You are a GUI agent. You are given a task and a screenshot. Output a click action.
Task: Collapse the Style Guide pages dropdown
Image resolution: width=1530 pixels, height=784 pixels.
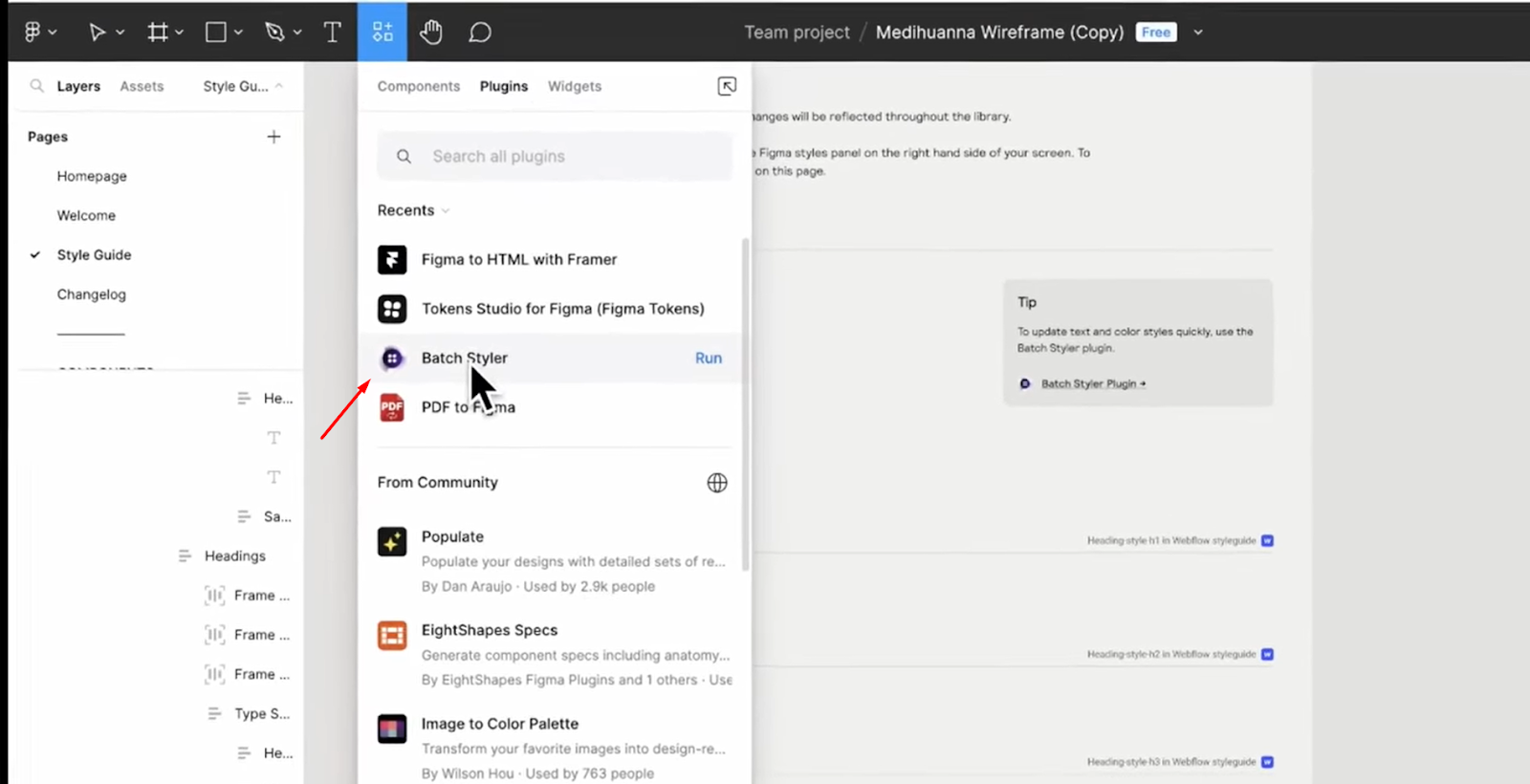click(243, 86)
